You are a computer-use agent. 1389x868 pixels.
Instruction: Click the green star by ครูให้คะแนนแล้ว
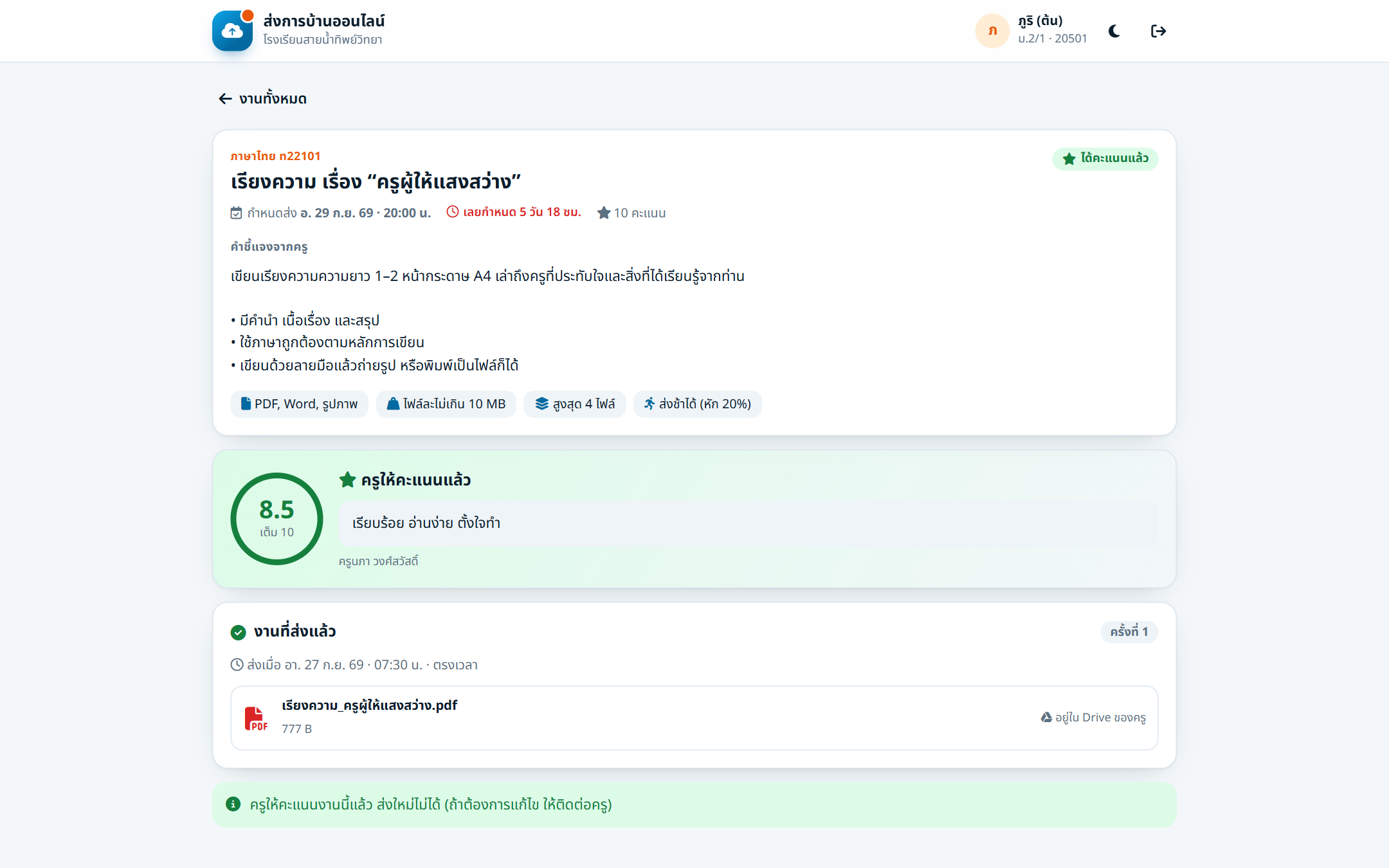click(x=347, y=480)
